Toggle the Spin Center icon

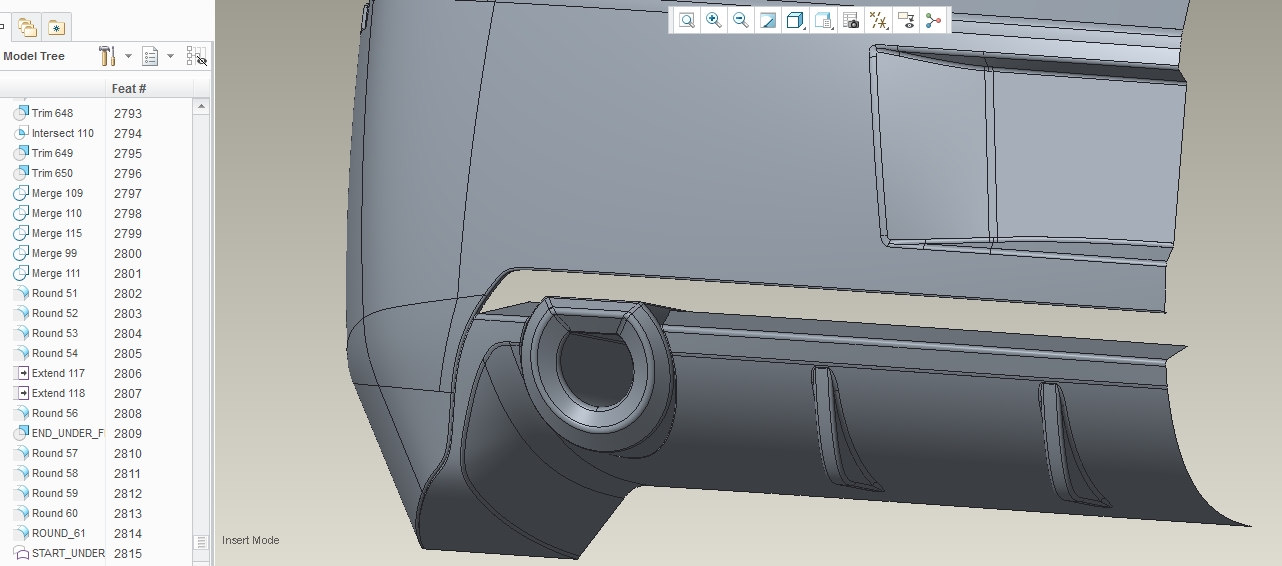click(x=933, y=20)
